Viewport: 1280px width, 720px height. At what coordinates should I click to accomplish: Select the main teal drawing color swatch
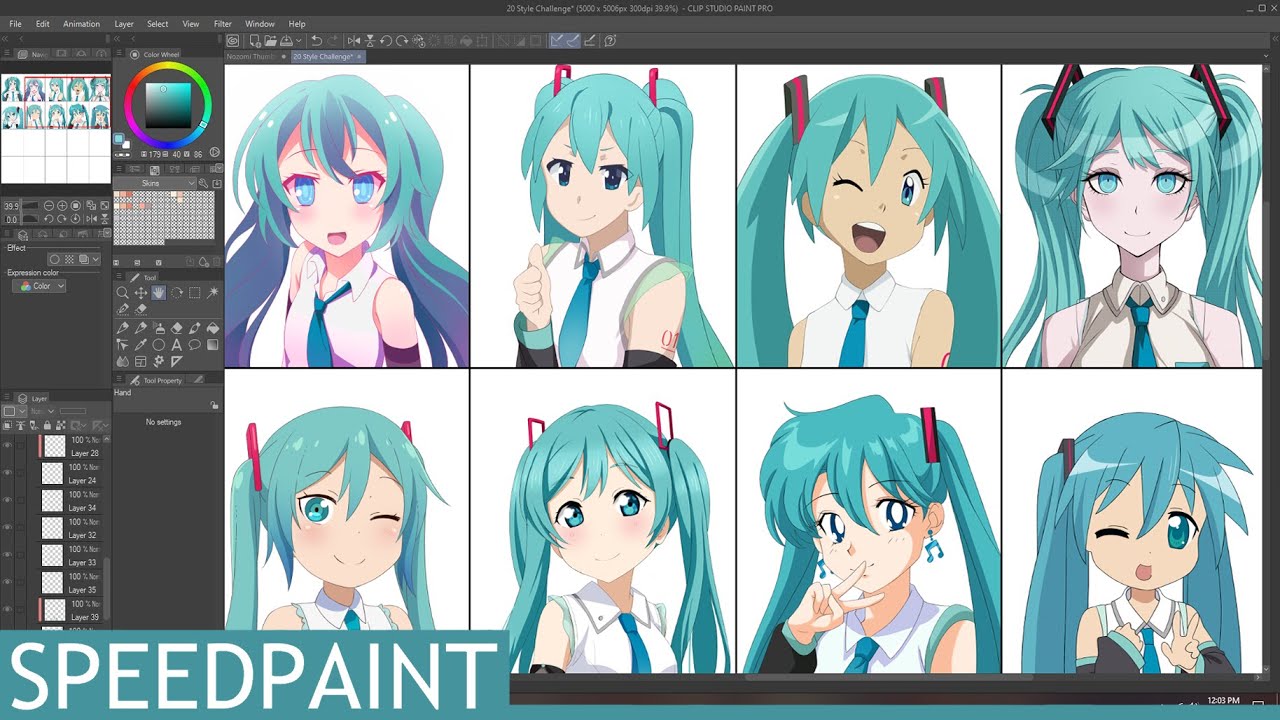119,139
